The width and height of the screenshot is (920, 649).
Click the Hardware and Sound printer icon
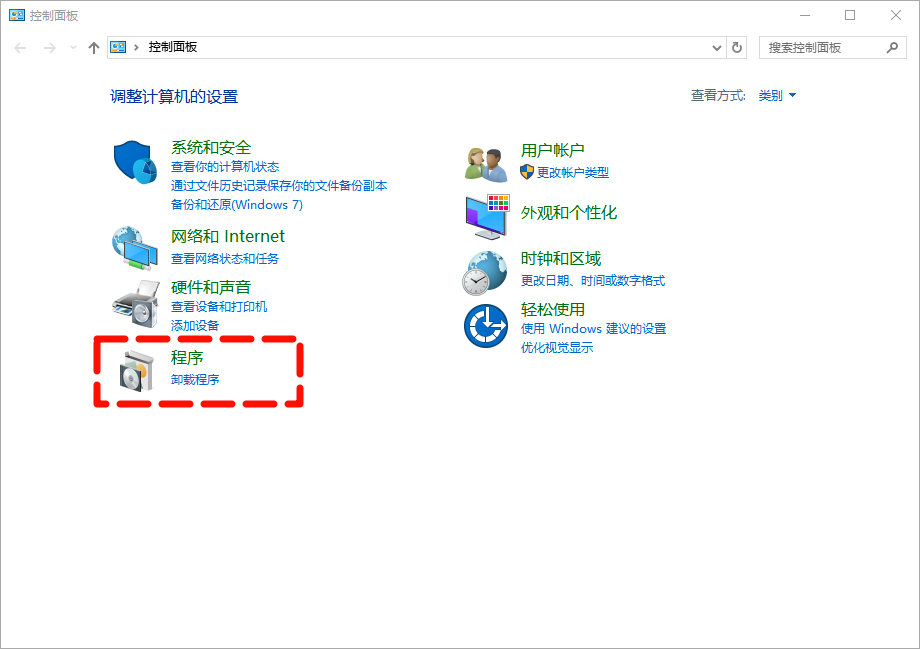coord(136,303)
